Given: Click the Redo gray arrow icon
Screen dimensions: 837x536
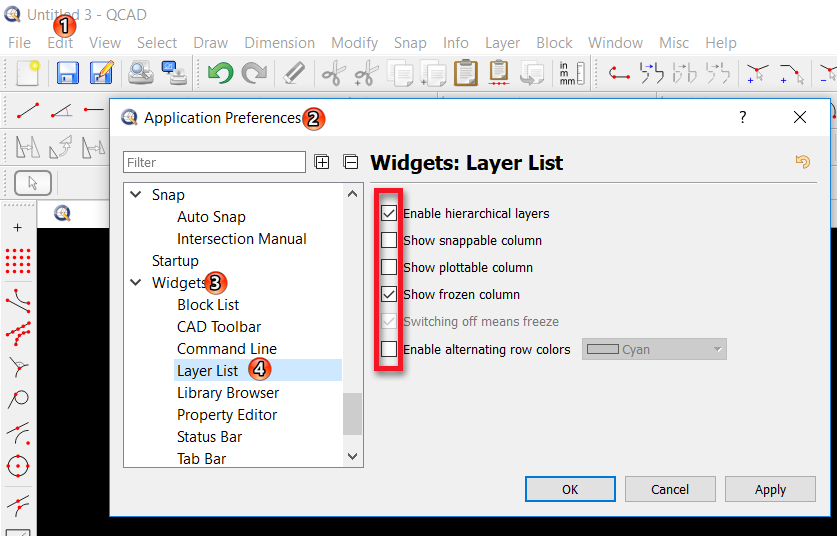Looking at the screenshot, I should pos(254,73).
